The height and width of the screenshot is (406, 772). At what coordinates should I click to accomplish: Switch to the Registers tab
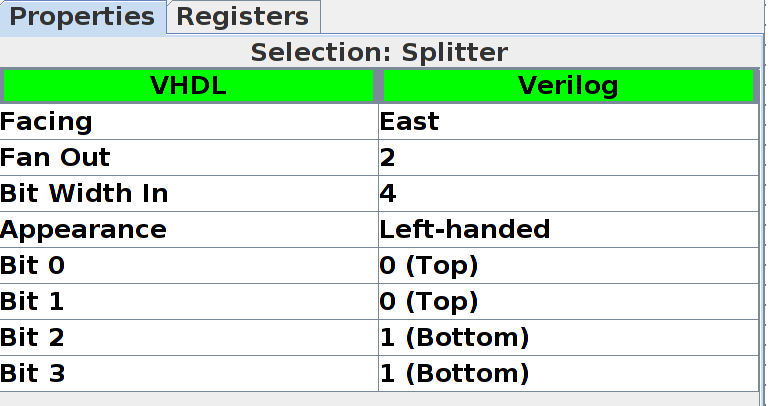[243, 17]
